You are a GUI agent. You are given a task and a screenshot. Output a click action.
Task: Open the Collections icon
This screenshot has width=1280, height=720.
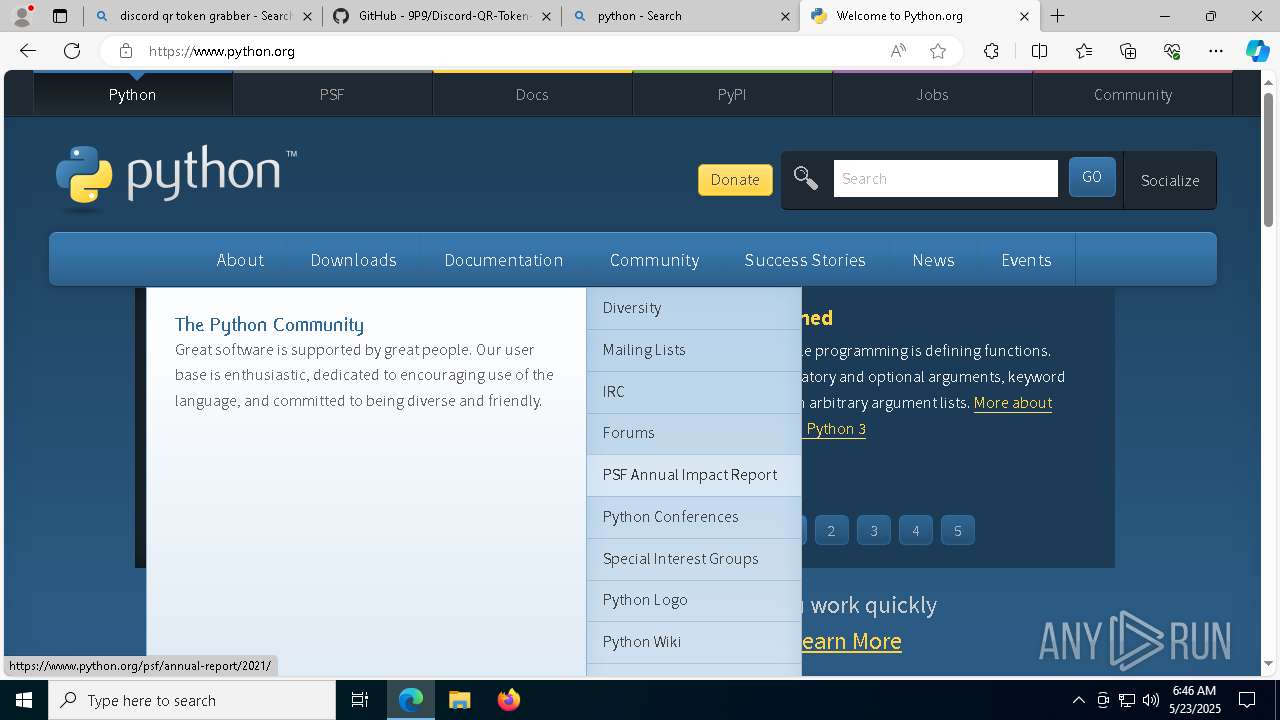click(1128, 51)
